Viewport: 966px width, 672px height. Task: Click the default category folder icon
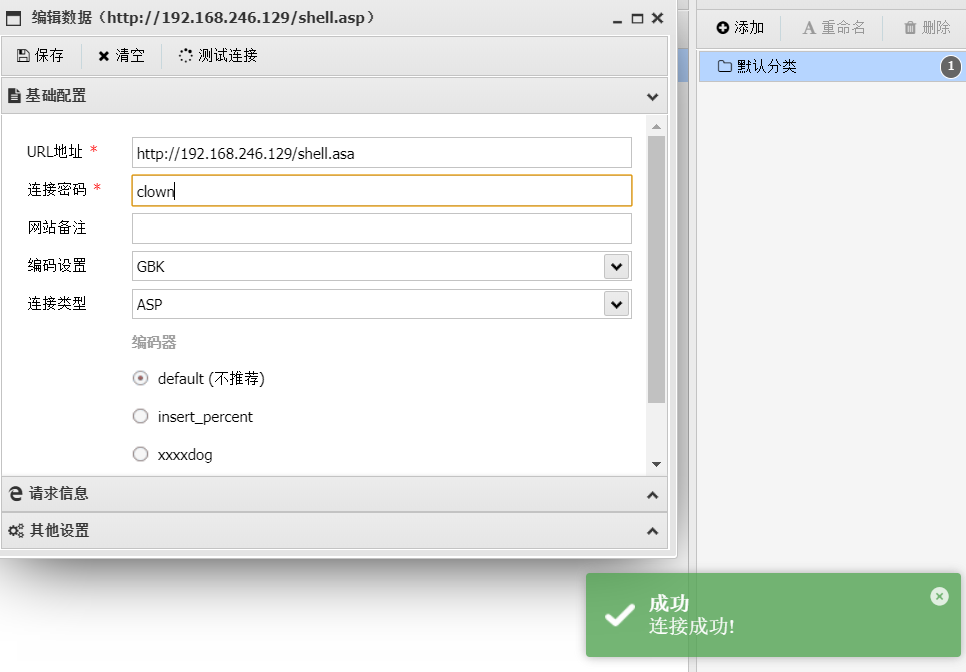(725, 66)
